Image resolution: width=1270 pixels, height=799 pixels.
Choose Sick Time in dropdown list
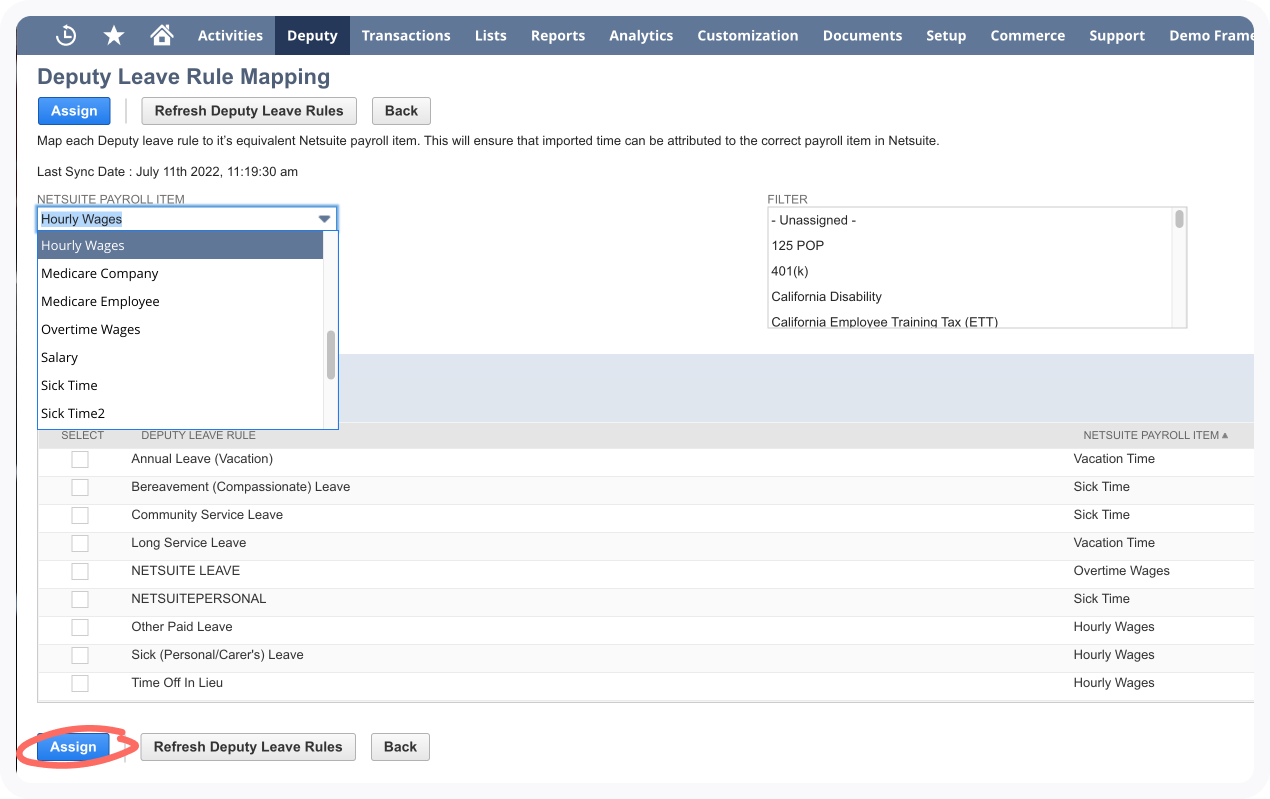click(x=180, y=385)
